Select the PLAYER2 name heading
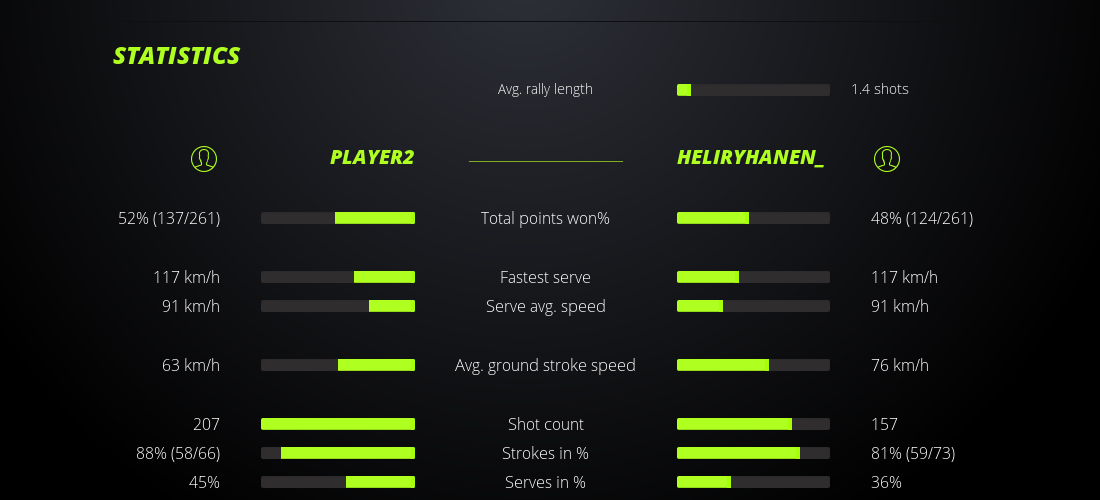1100x500 pixels. point(372,158)
